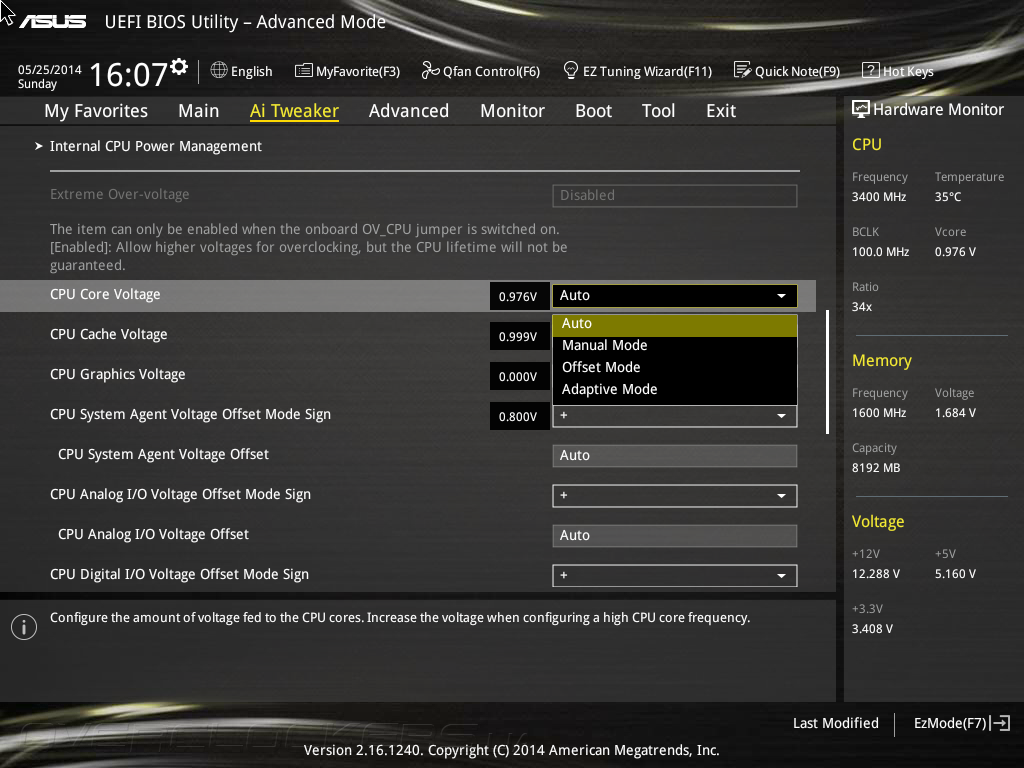Go to the Exit tab
This screenshot has width=1024, height=768.
[721, 111]
